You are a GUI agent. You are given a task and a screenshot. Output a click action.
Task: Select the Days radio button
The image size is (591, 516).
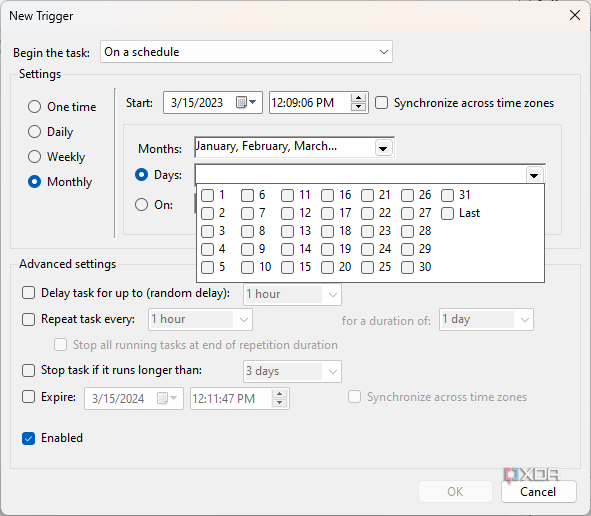pyautogui.click(x=141, y=175)
